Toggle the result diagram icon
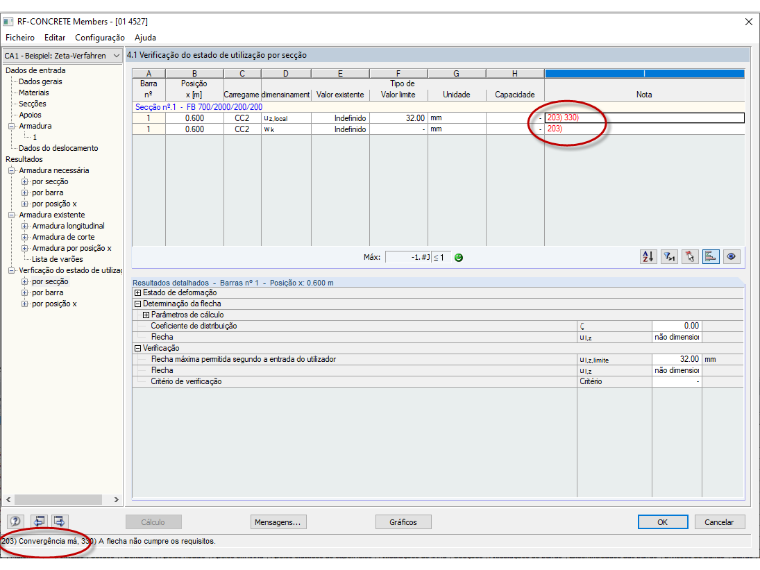 tap(711, 256)
